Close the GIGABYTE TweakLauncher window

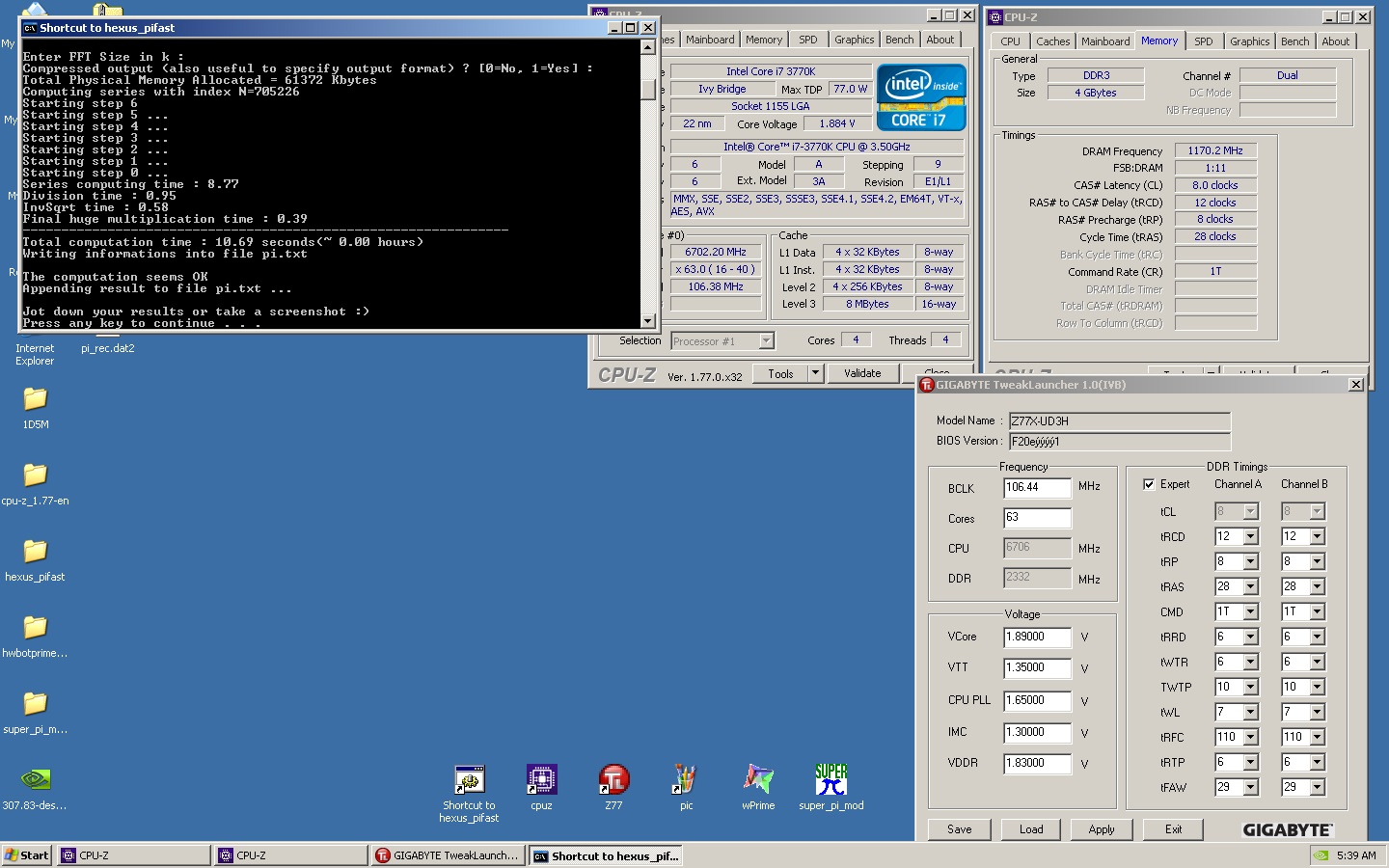click(1355, 385)
